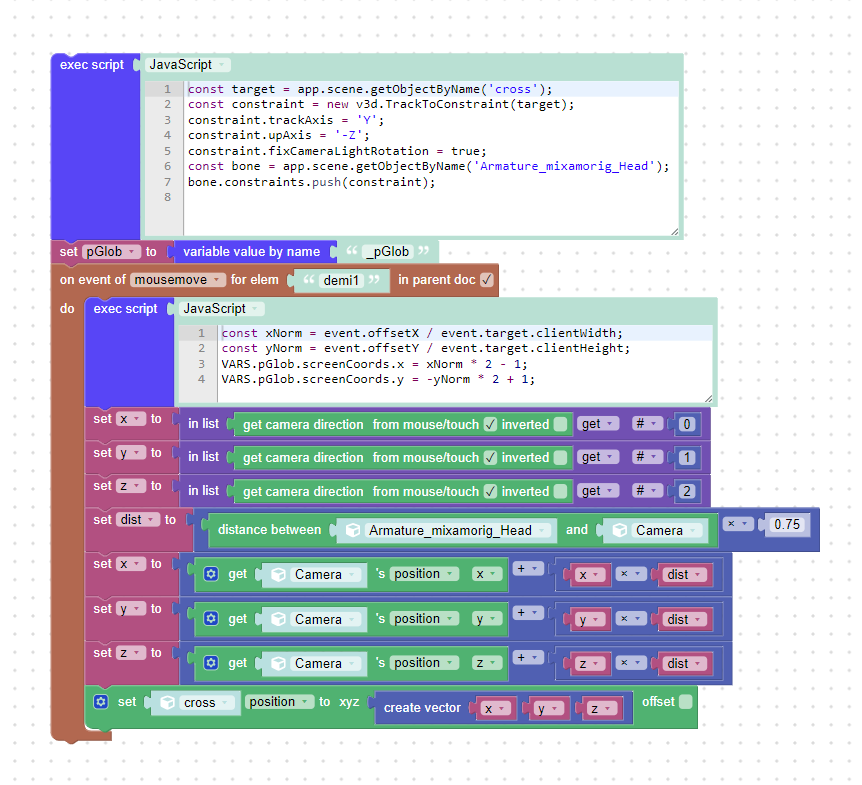Open the mousemove event type dropdown
The image size is (862, 785).
pyautogui.click(x=178, y=280)
